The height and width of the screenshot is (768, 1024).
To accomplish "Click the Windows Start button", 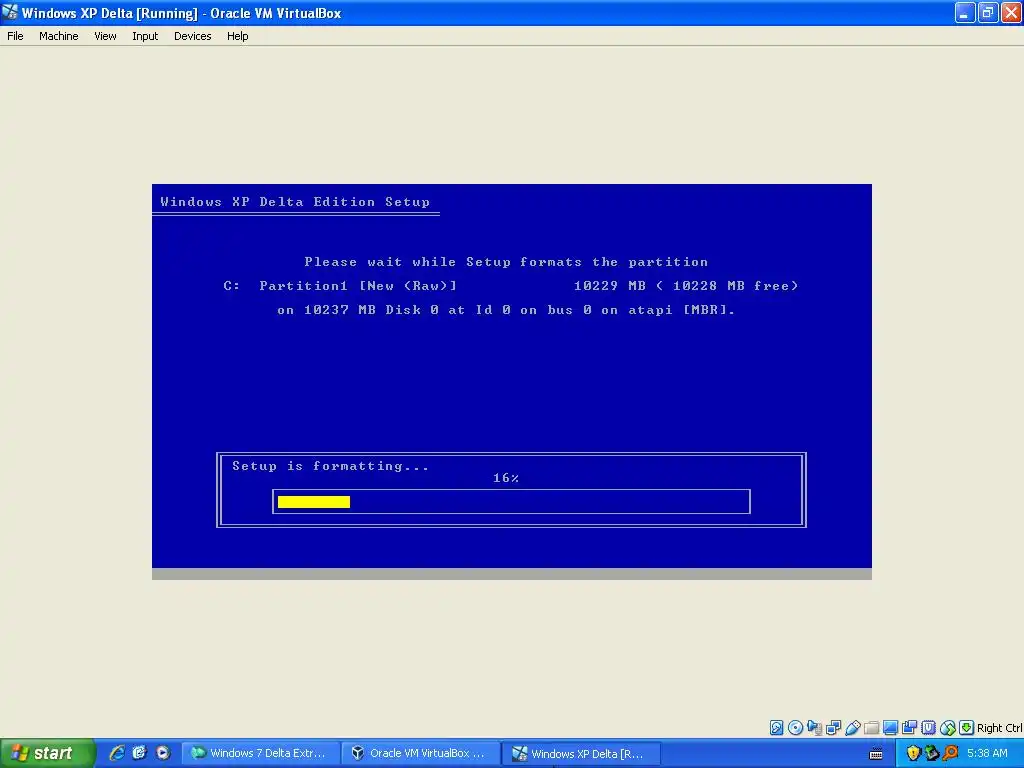I will [48, 753].
